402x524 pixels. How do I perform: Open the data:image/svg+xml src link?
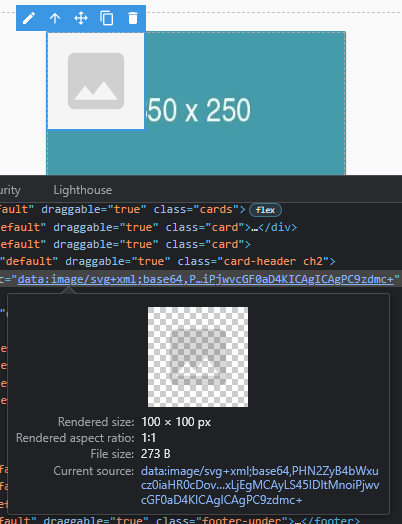click(x=206, y=279)
